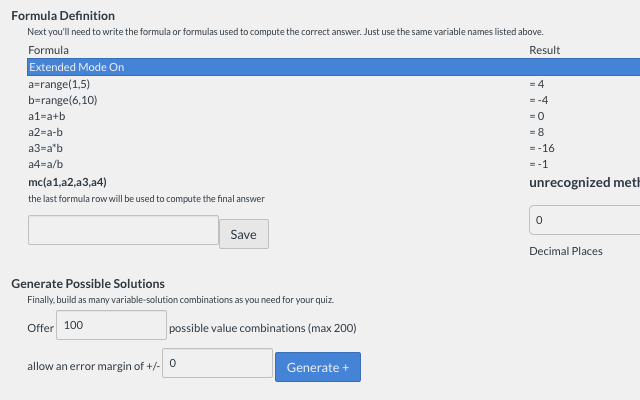Click the Formula column header

[49, 50]
